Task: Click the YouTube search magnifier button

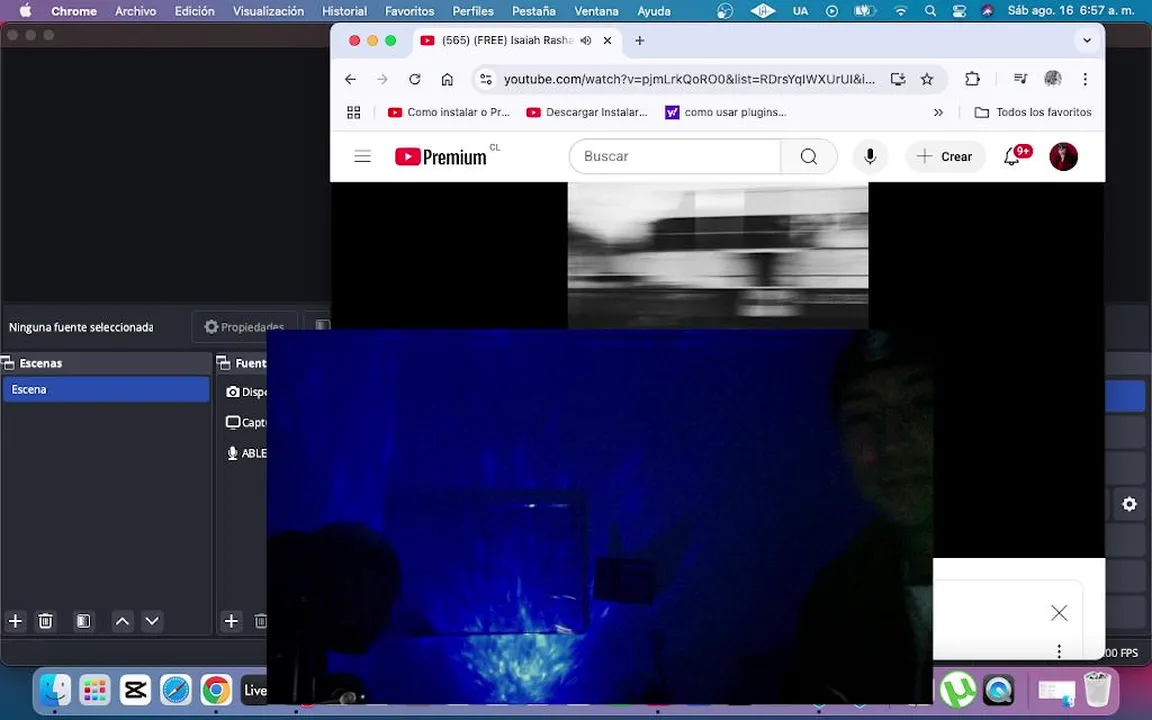Action: pyautogui.click(x=809, y=156)
